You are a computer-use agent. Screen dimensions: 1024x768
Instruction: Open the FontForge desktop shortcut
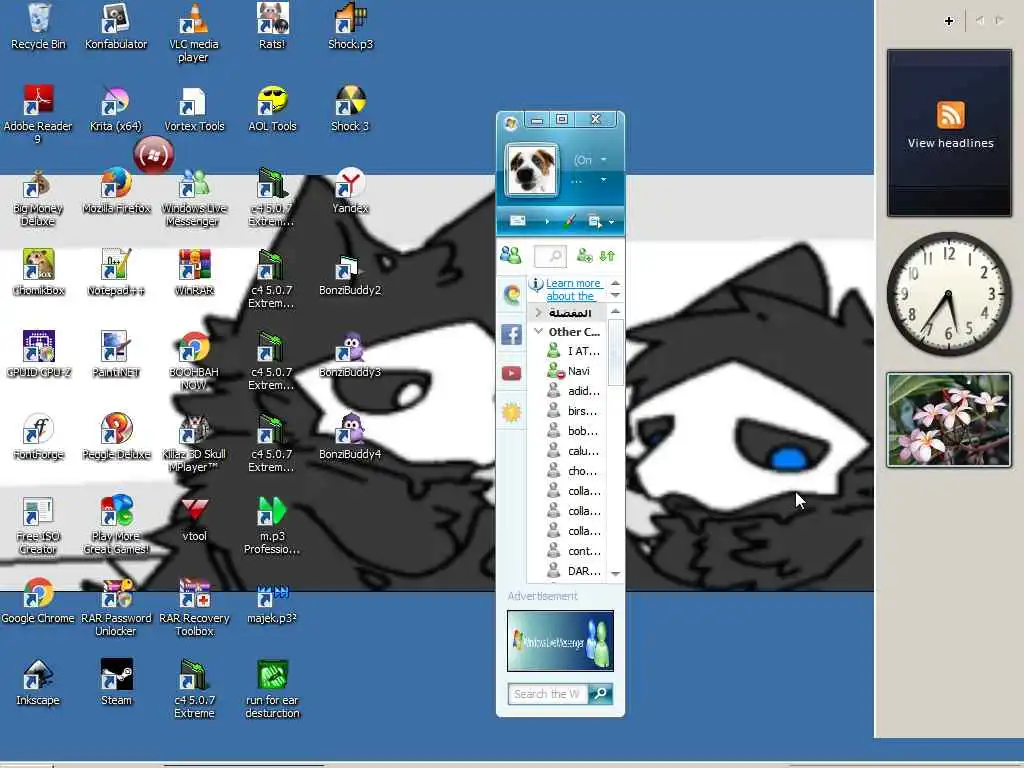38,437
